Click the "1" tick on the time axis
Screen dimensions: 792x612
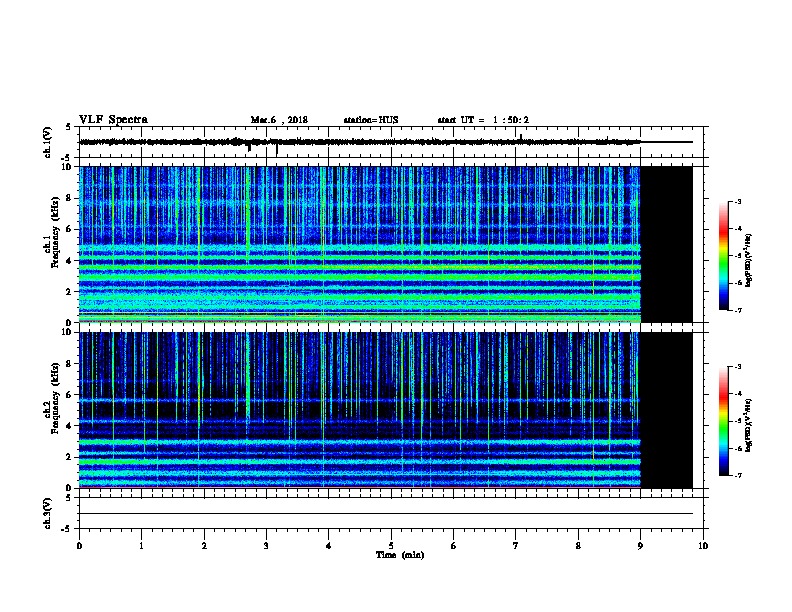(141, 546)
